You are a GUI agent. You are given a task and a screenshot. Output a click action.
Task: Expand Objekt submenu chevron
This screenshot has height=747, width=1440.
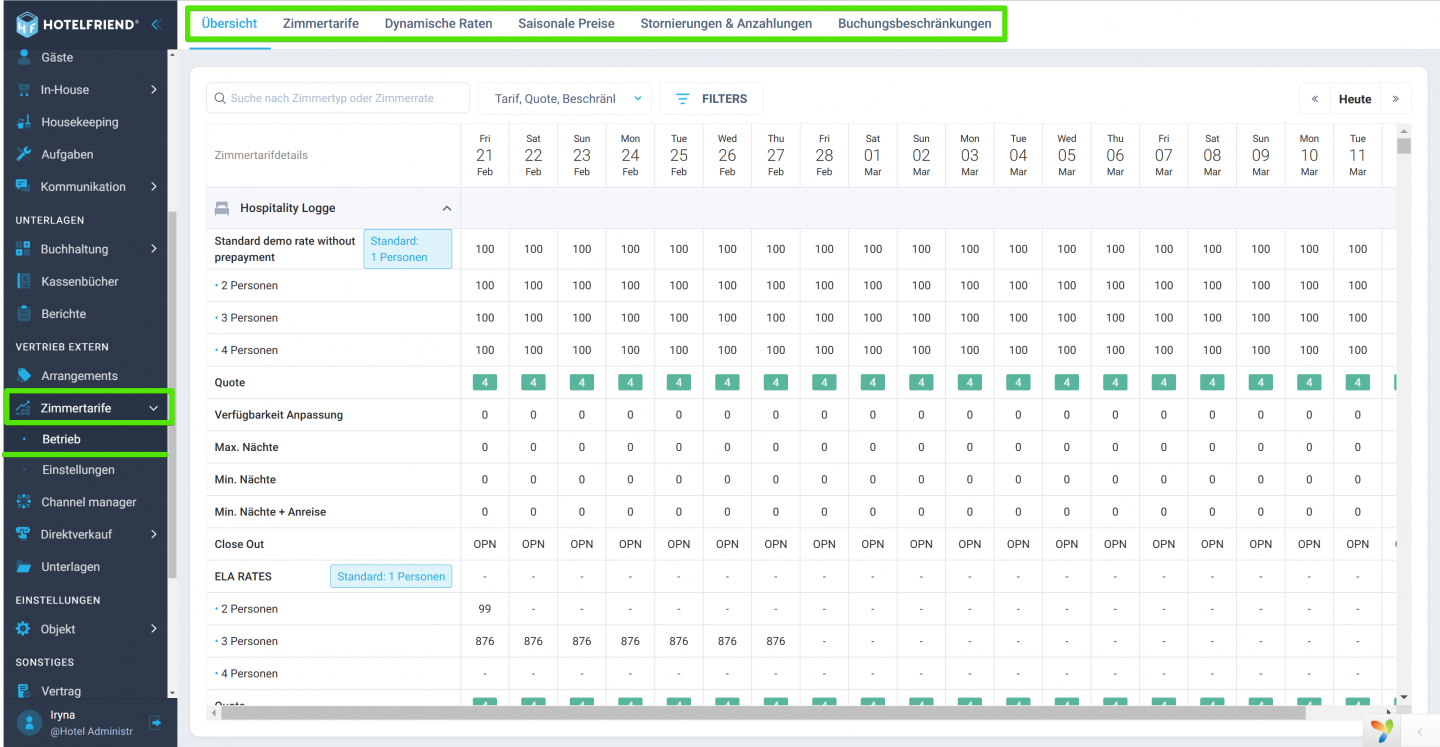(x=154, y=629)
